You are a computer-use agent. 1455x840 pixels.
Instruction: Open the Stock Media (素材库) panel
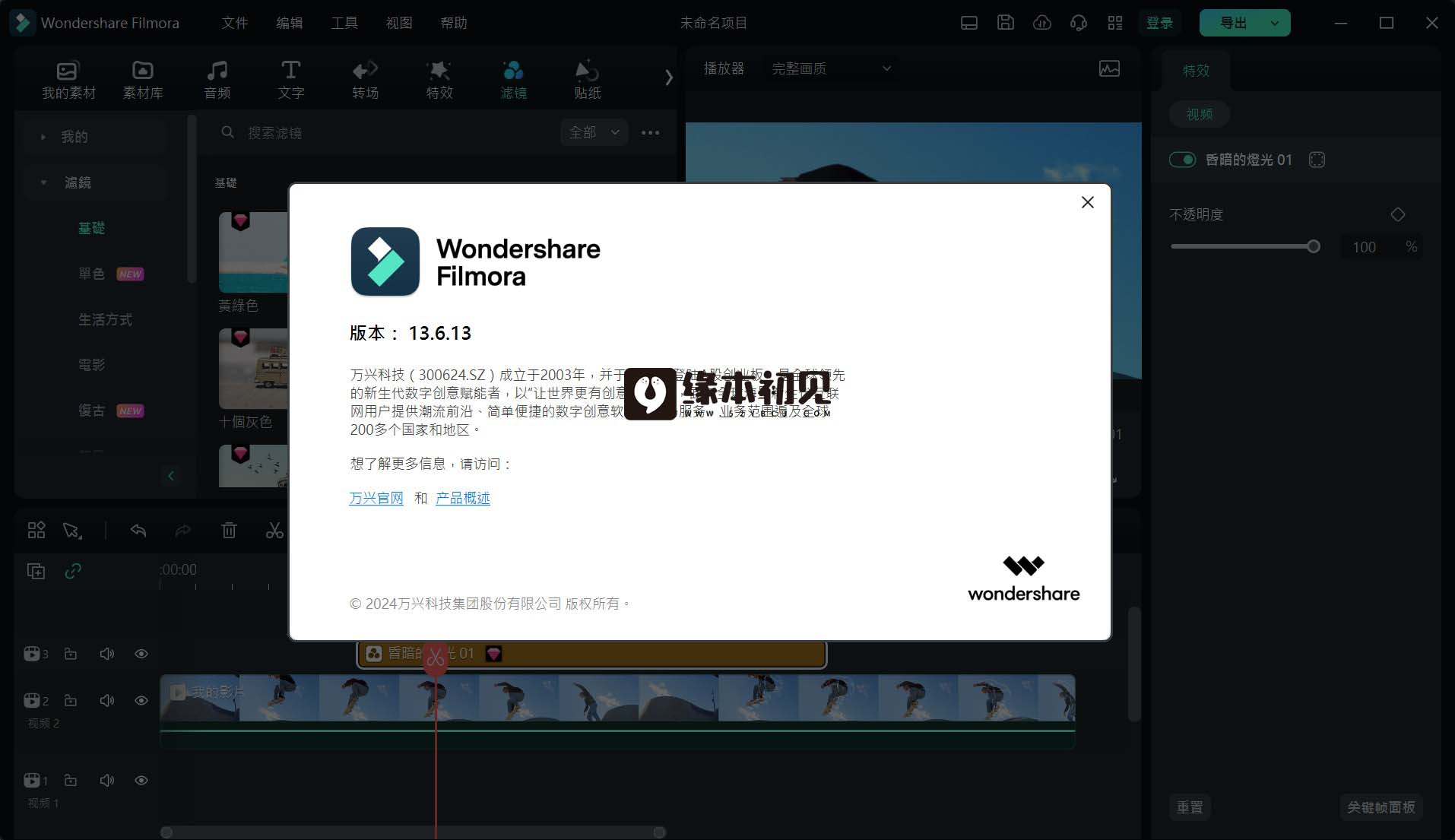coord(143,80)
